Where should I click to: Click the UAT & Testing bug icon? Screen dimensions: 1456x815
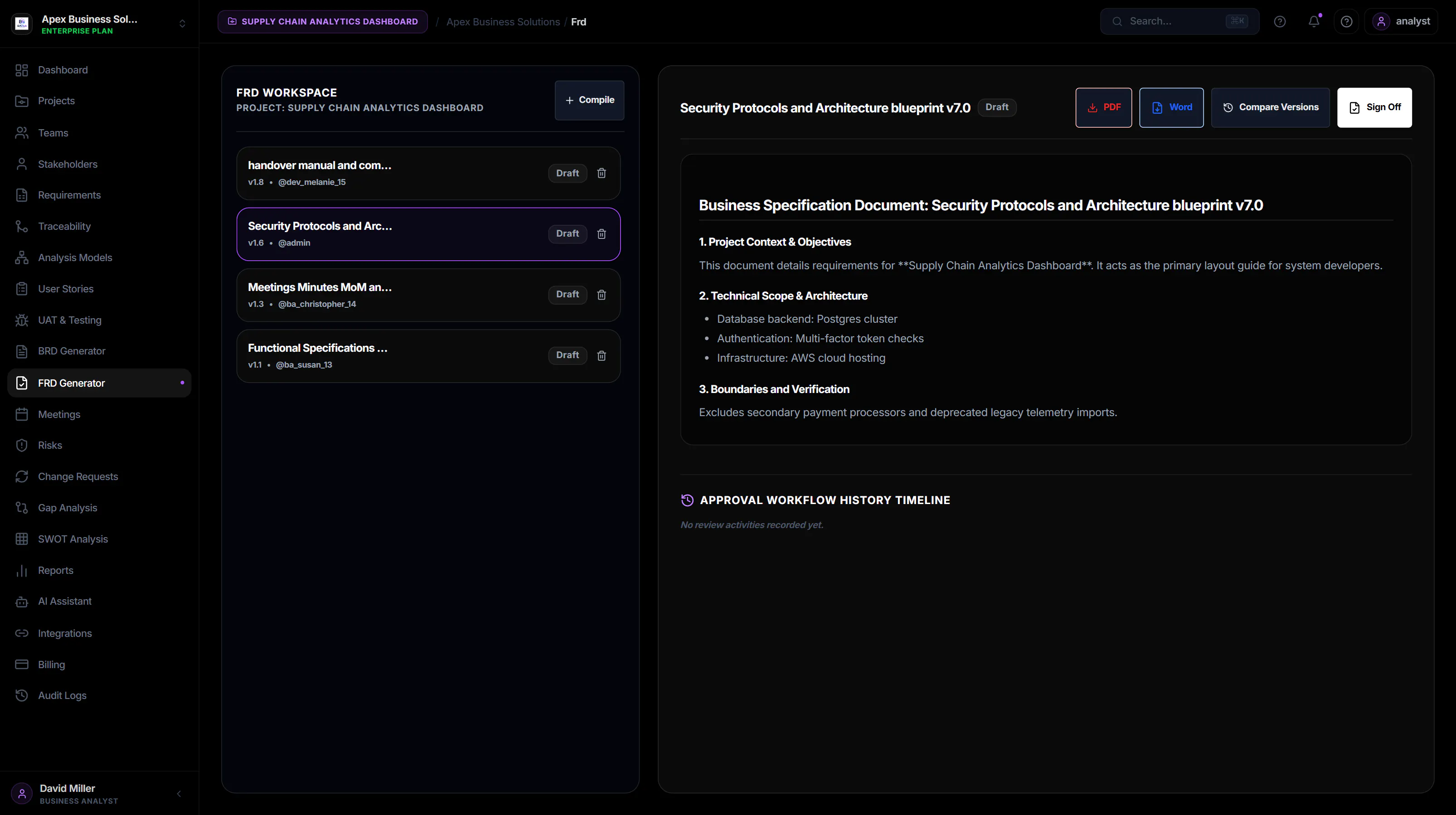coord(21,320)
